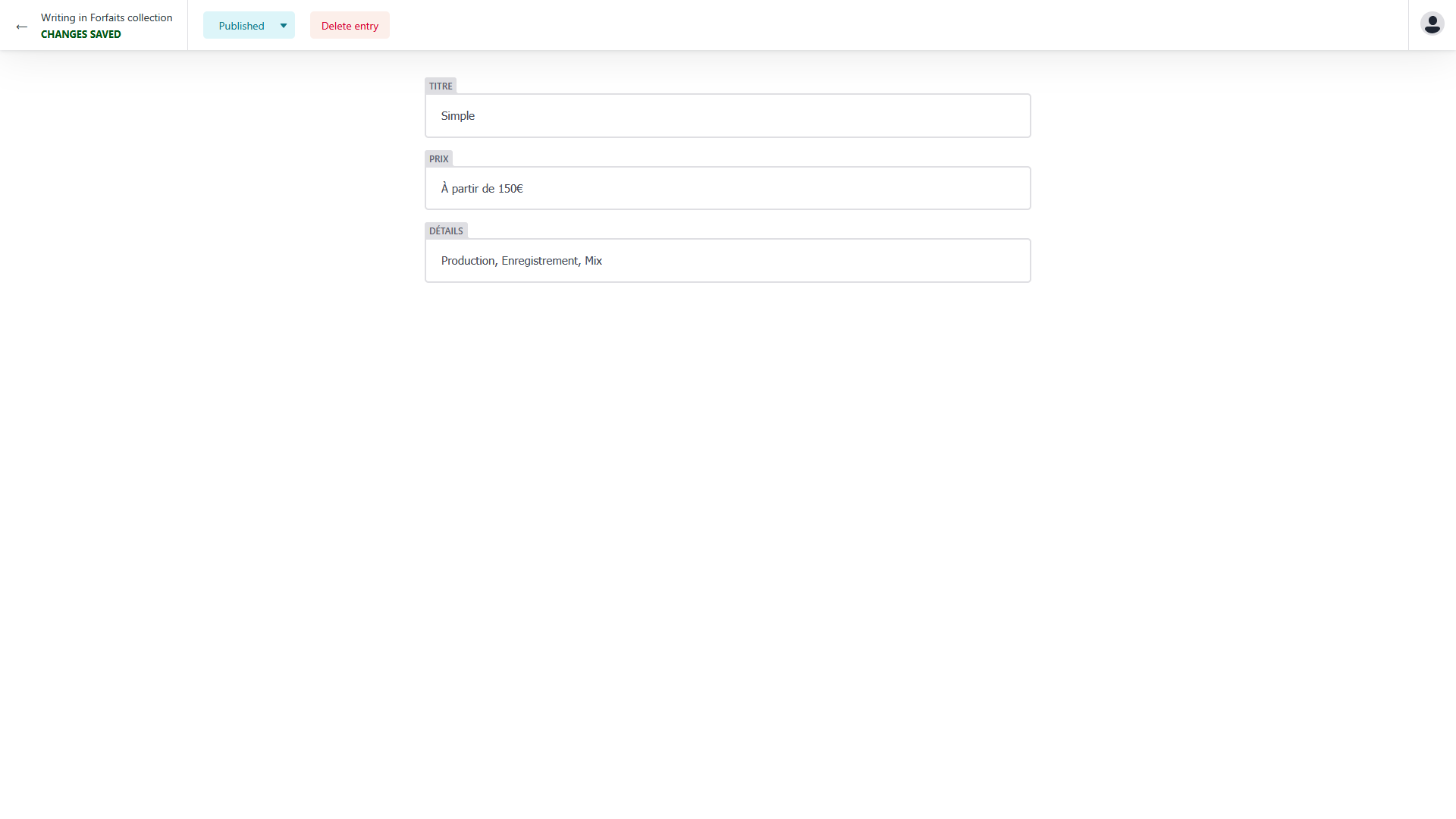Delete this entry
The image size is (1456, 819).
coord(350,26)
